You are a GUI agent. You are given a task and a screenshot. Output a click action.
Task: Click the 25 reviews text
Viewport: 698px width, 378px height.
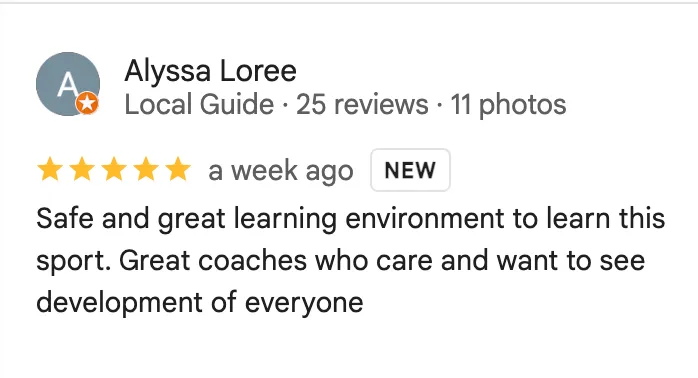[362, 104]
